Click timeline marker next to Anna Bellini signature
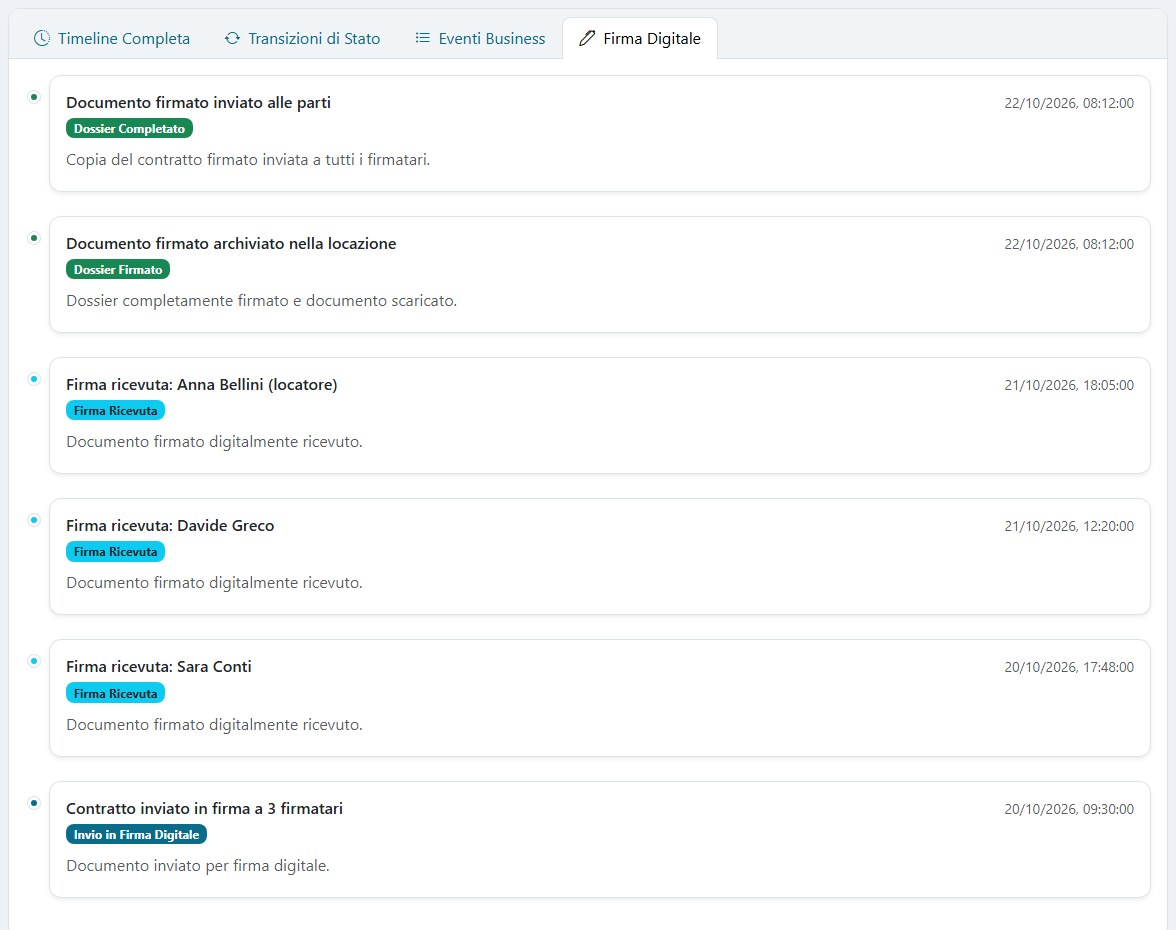This screenshot has height=930, width=1176. 34,379
